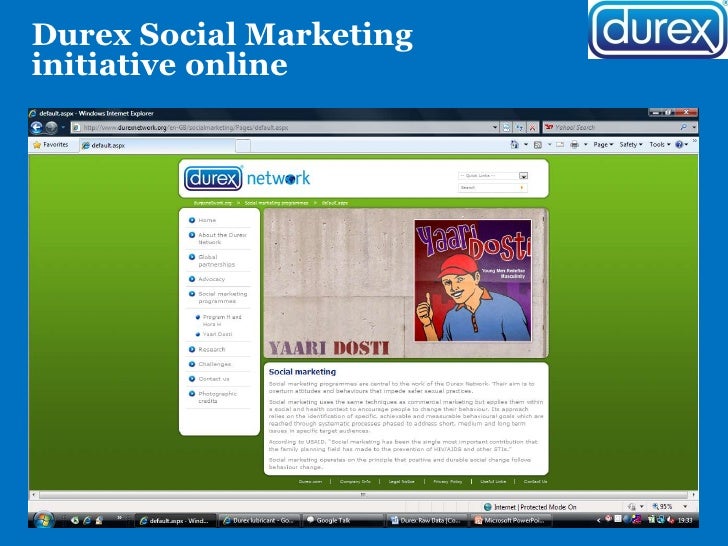Switch to Google Talk taskbar button

tap(343, 520)
